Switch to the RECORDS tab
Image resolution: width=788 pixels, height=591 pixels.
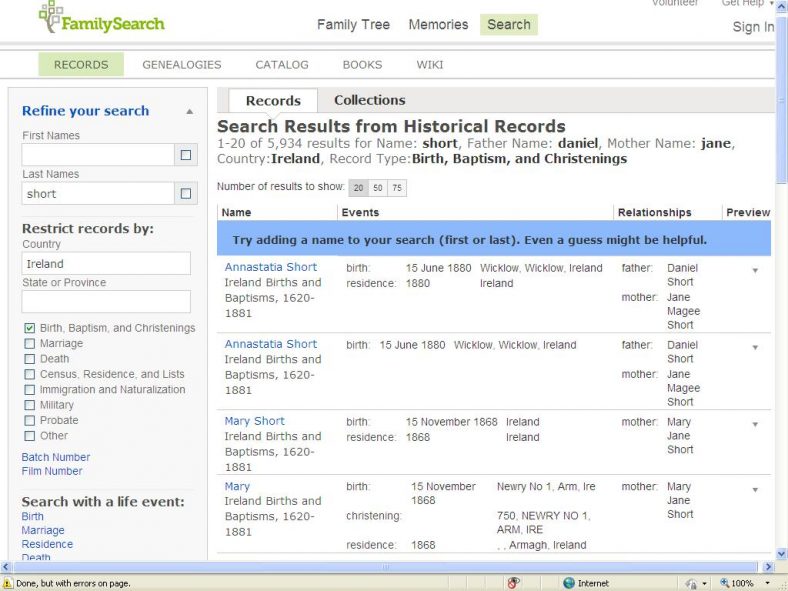coord(81,65)
